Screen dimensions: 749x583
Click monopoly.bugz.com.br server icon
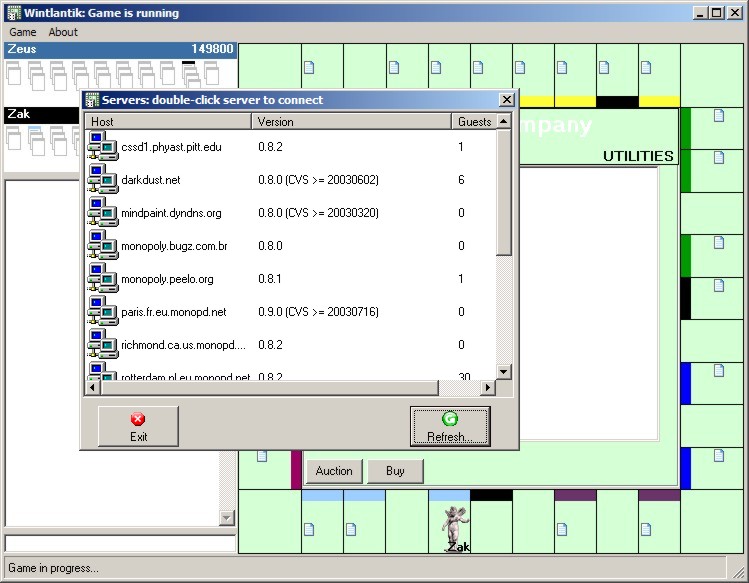point(102,245)
